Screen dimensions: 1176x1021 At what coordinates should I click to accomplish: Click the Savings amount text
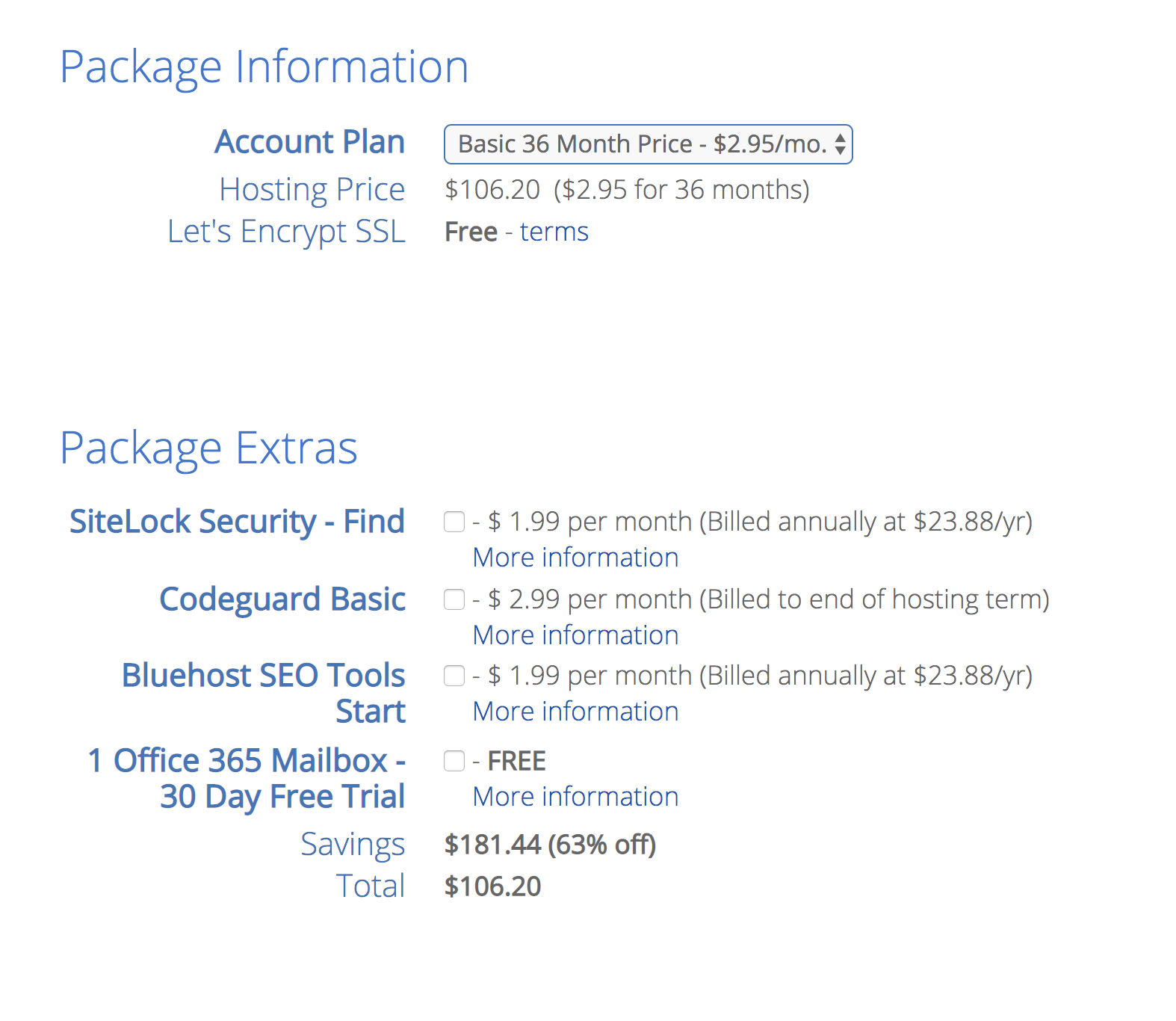tap(551, 845)
